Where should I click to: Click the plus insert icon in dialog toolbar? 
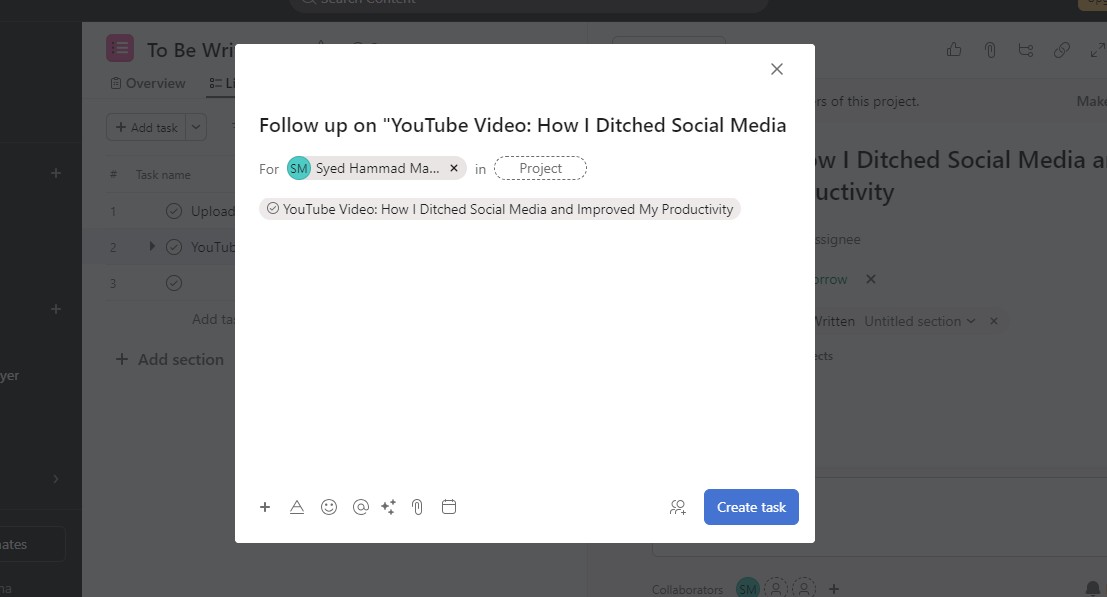click(265, 507)
